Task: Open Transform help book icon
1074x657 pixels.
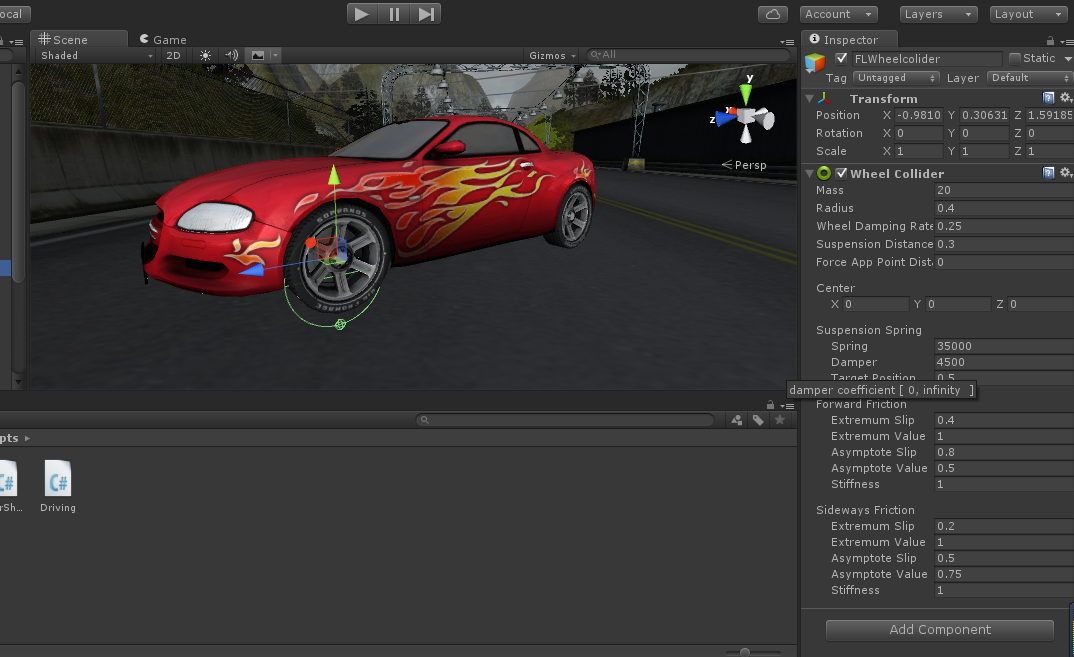Action: coord(1048,98)
